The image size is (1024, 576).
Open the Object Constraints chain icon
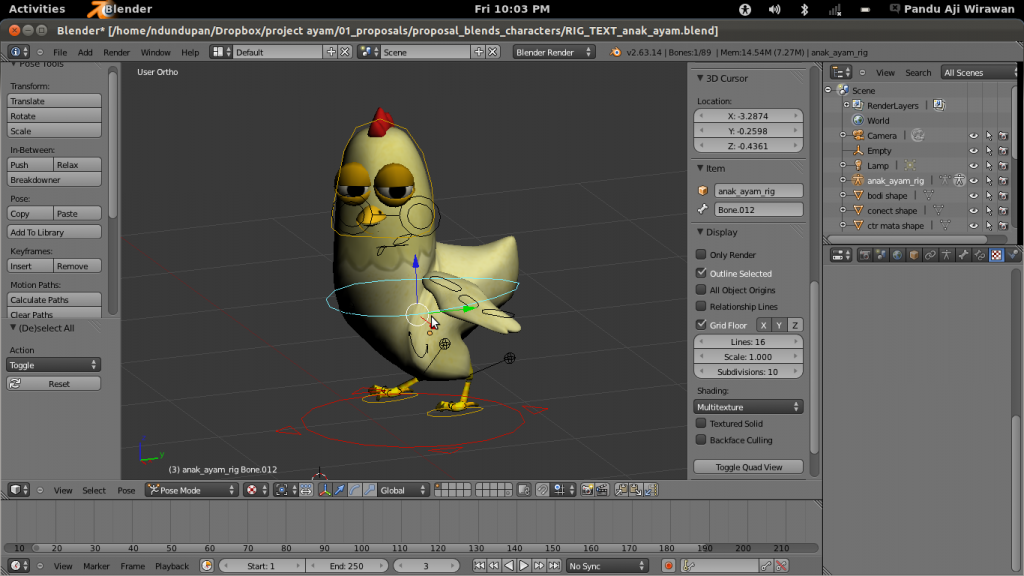(930, 255)
